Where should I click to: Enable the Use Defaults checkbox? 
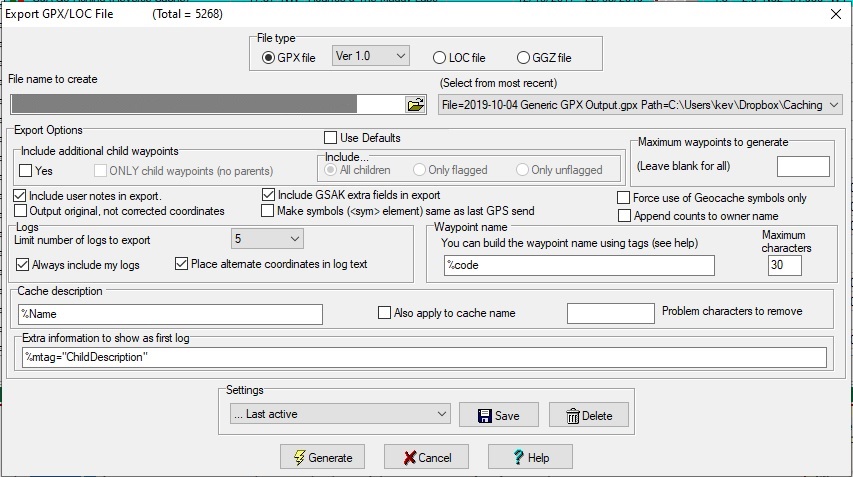[x=331, y=138]
